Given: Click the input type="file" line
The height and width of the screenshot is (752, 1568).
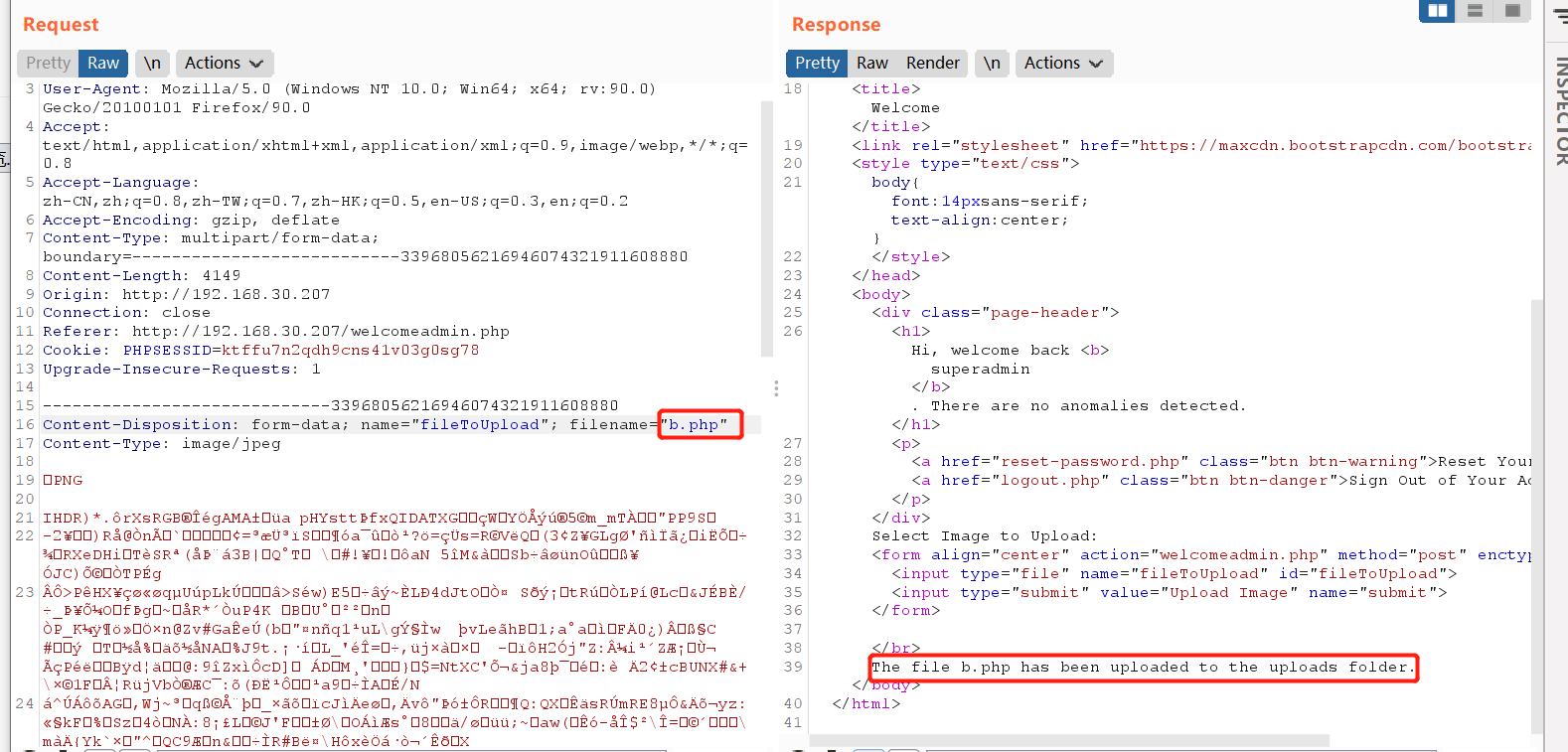Looking at the screenshot, I should (1175, 573).
